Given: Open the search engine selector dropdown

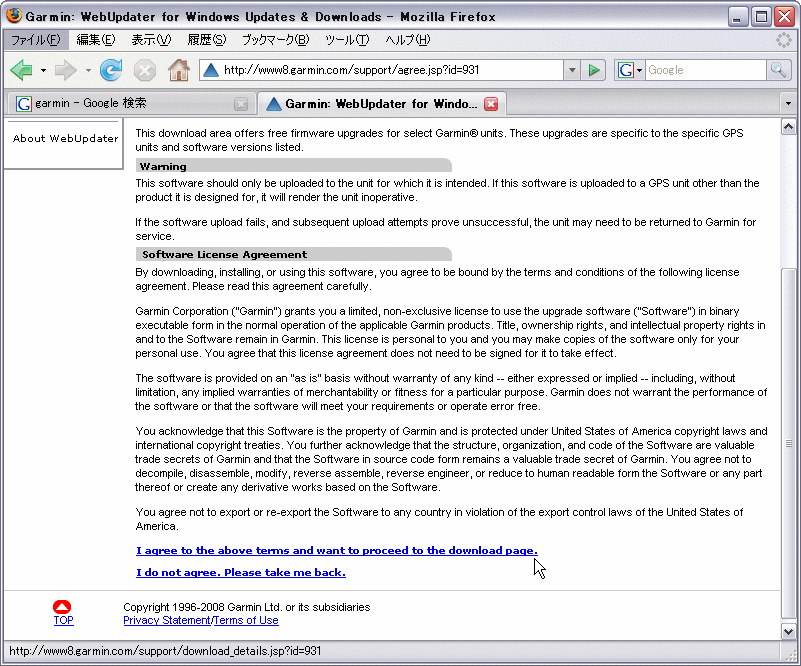Looking at the screenshot, I should pos(639,70).
